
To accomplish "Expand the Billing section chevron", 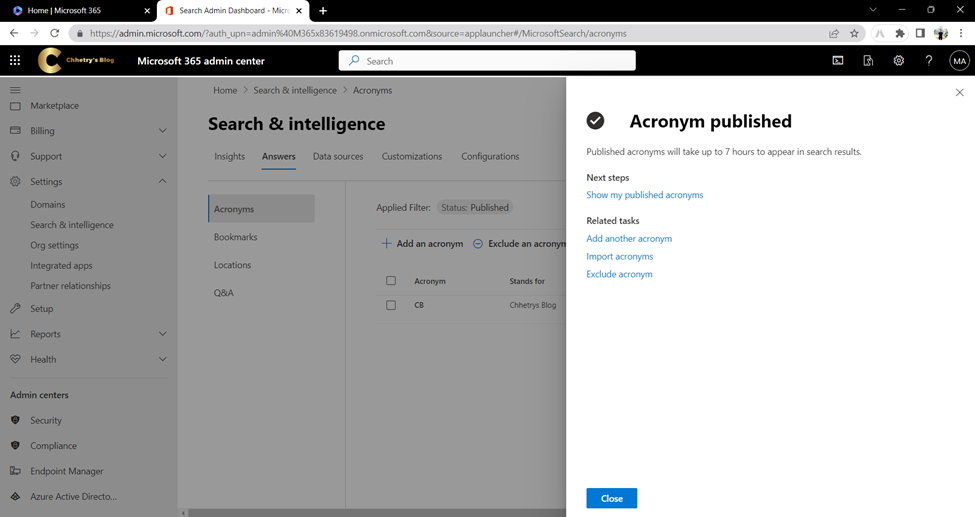I will point(162,131).
